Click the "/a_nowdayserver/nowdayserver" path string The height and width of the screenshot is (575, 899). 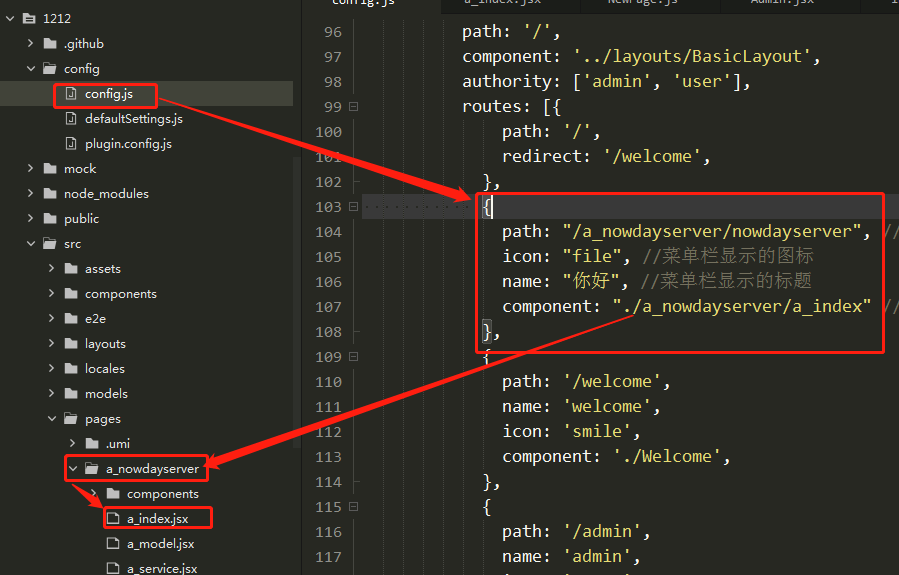click(x=712, y=232)
